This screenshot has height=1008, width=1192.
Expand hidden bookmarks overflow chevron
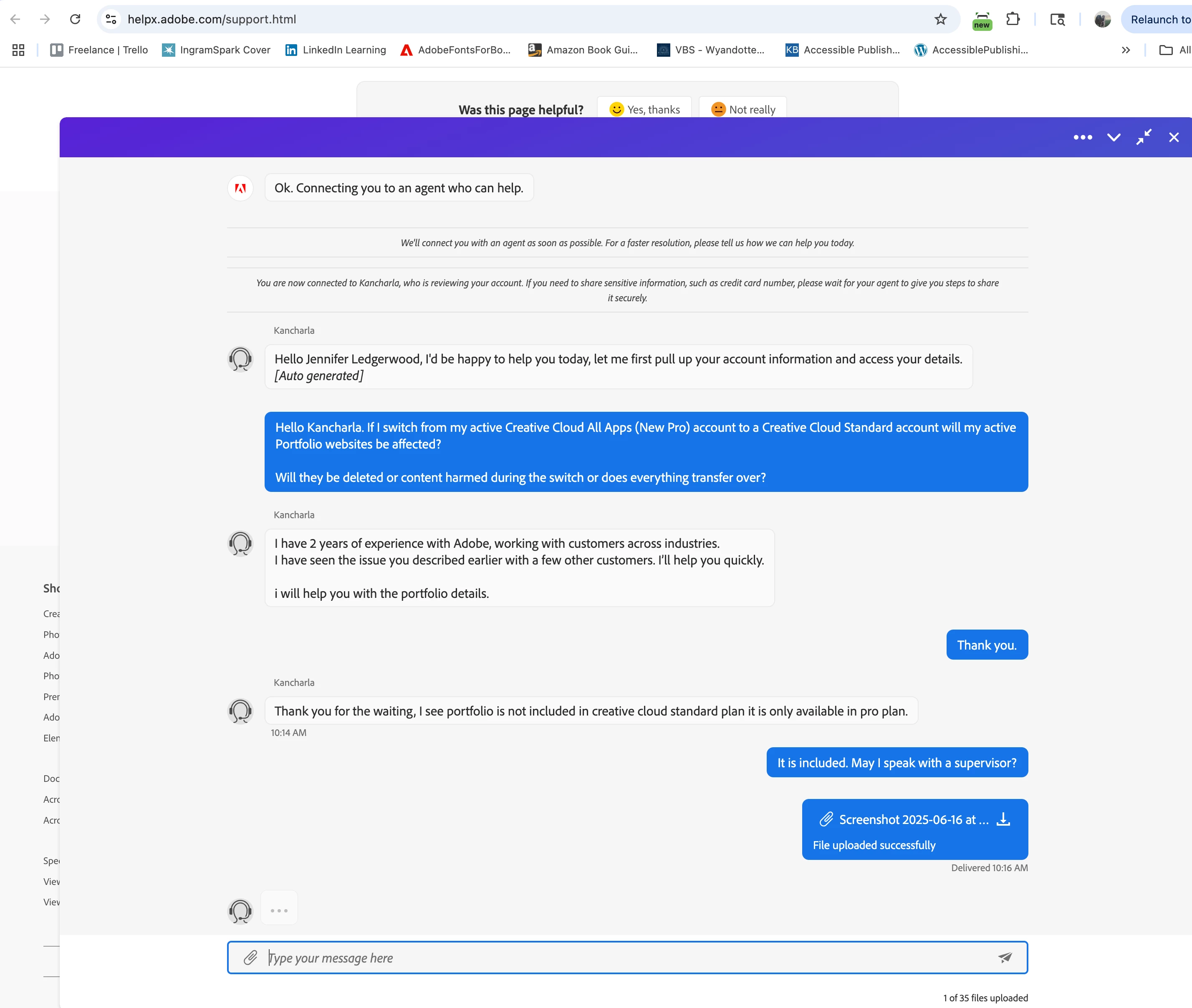[1126, 50]
